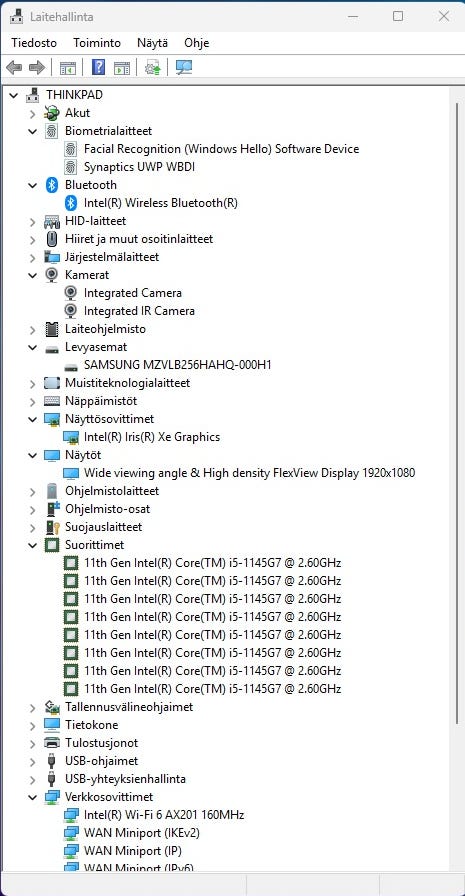
Task: Expand the HID-laitteet category
Action: click(33, 221)
